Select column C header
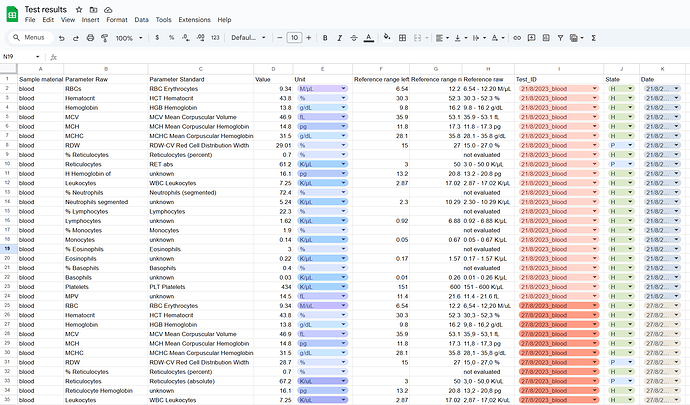Screen dimensions: 690x405 pos(201,69)
